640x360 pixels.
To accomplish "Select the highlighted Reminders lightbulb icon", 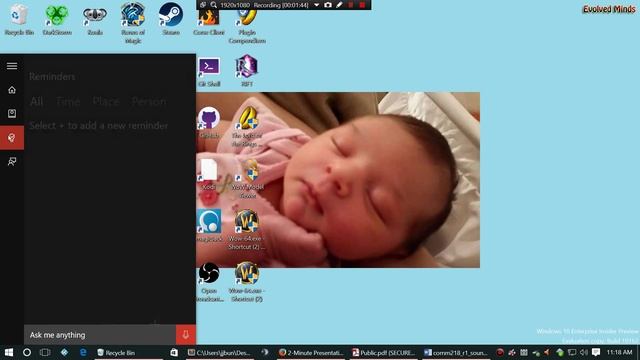I will tap(12, 138).
